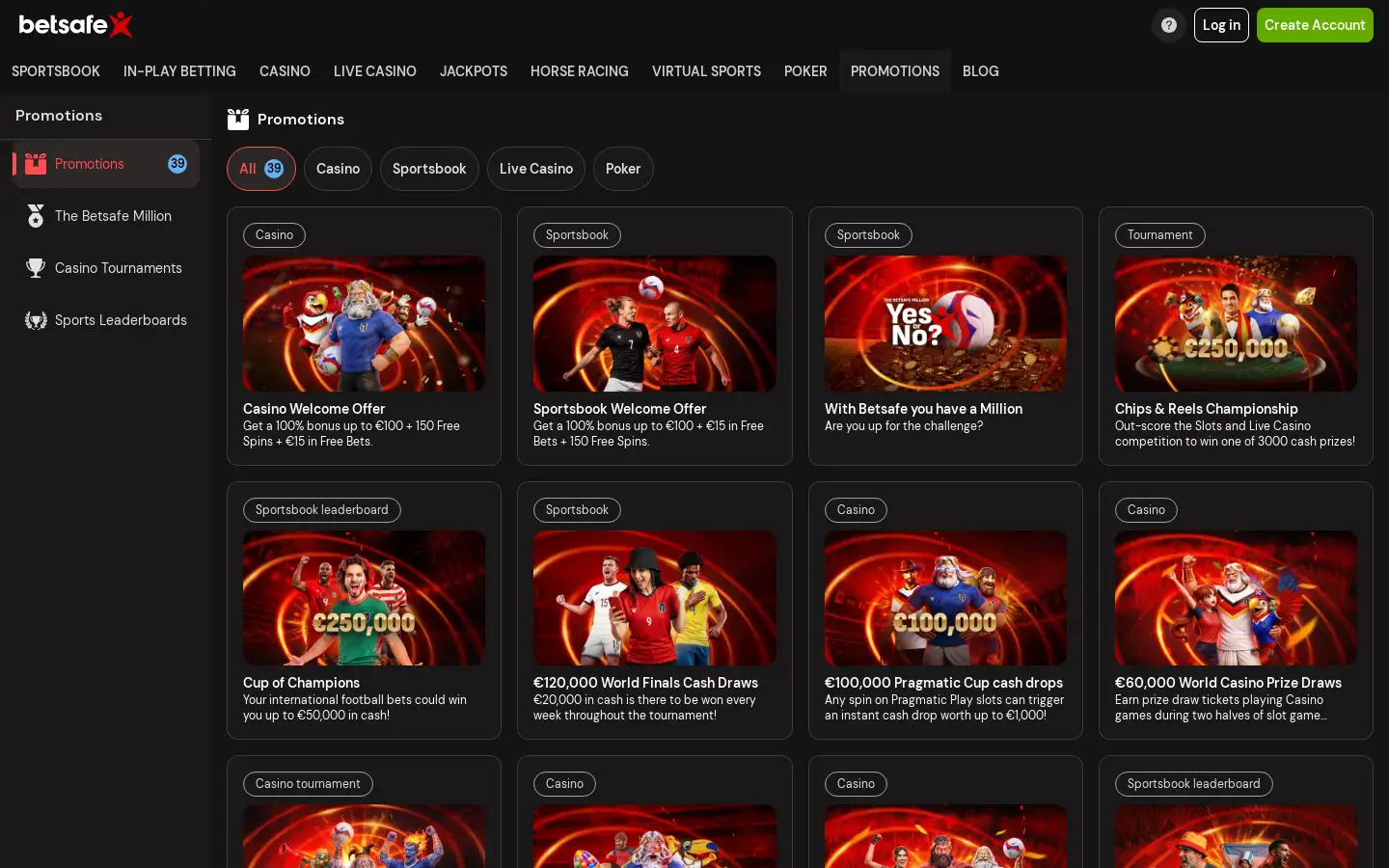Click the Betsafe Million medal icon
The width and height of the screenshot is (1389, 868).
(x=36, y=216)
